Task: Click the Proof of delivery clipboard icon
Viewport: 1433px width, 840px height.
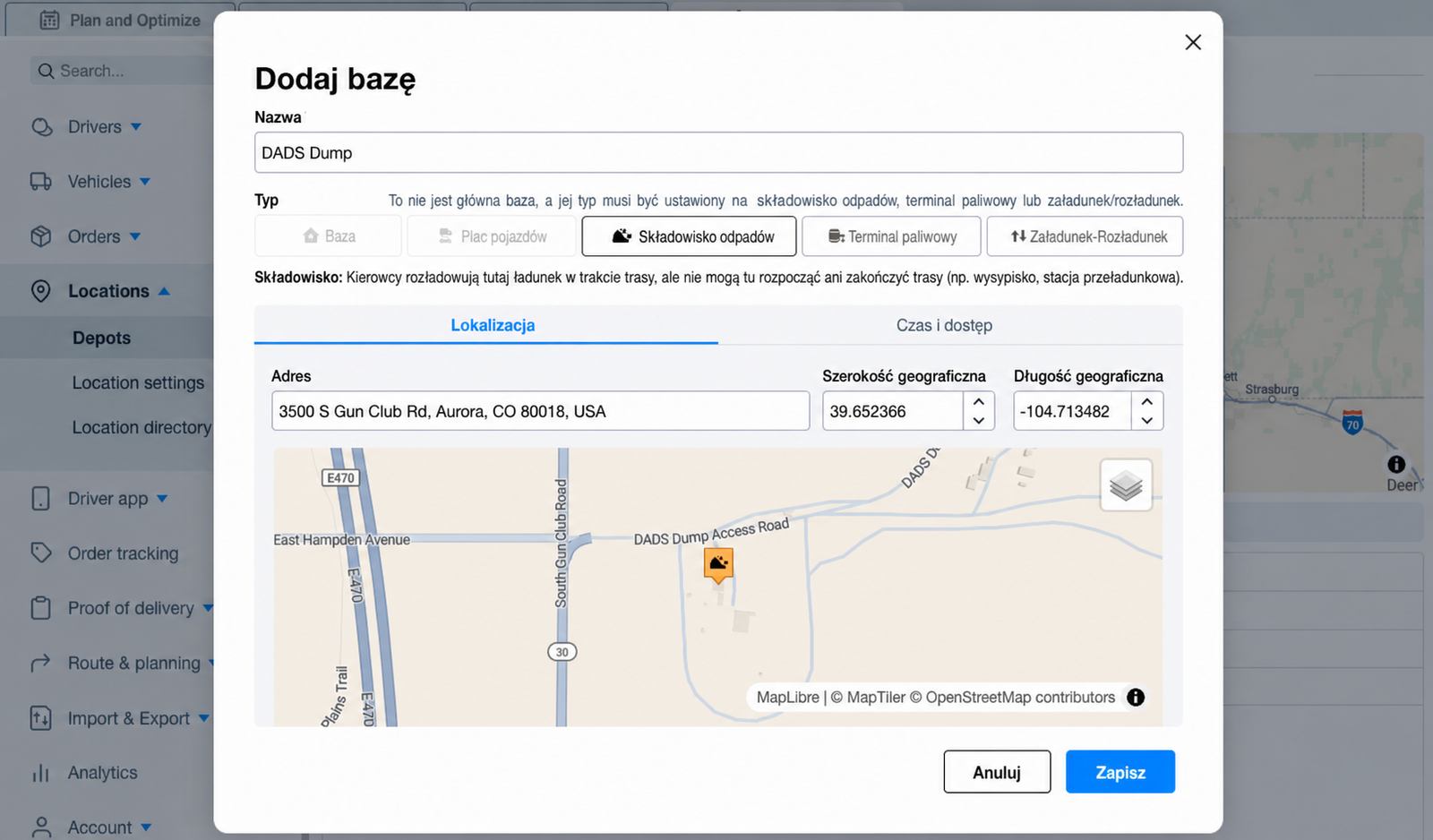Action: click(x=41, y=608)
